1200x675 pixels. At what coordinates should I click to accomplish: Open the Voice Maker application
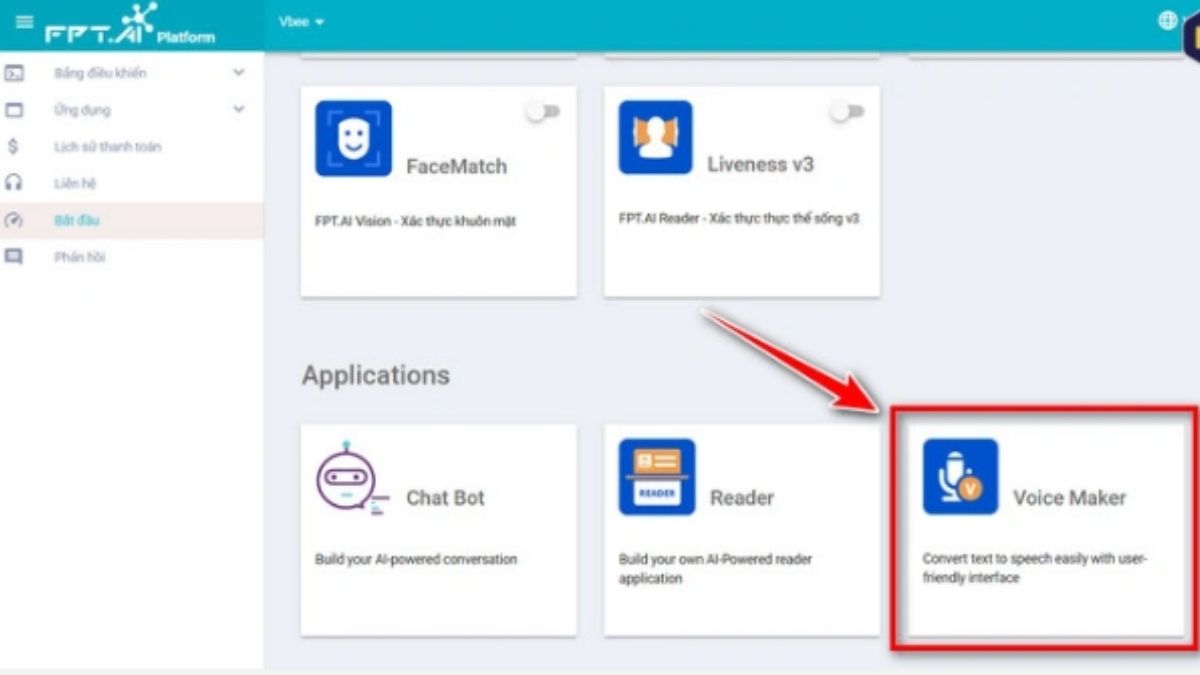[1070, 497]
